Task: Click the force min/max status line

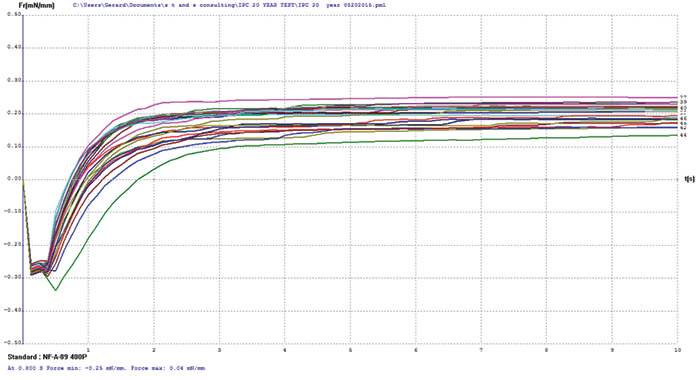Action: point(106,368)
